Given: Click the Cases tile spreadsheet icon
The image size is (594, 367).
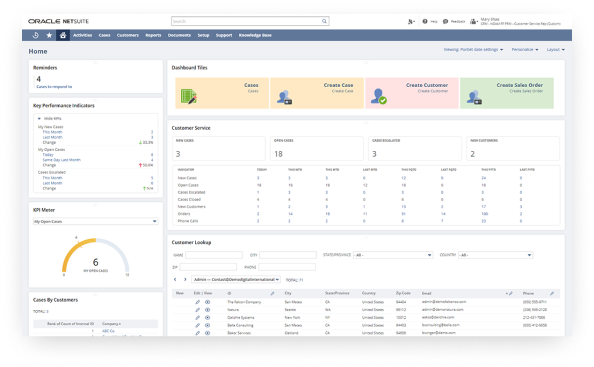Looking at the screenshot, I should pos(189,96).
